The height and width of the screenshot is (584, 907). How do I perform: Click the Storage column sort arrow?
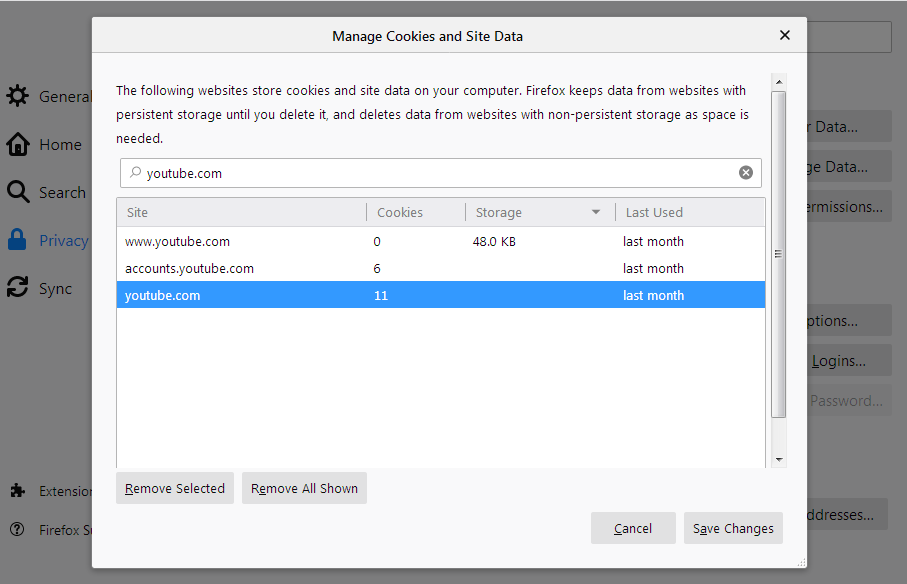point(596,212)
